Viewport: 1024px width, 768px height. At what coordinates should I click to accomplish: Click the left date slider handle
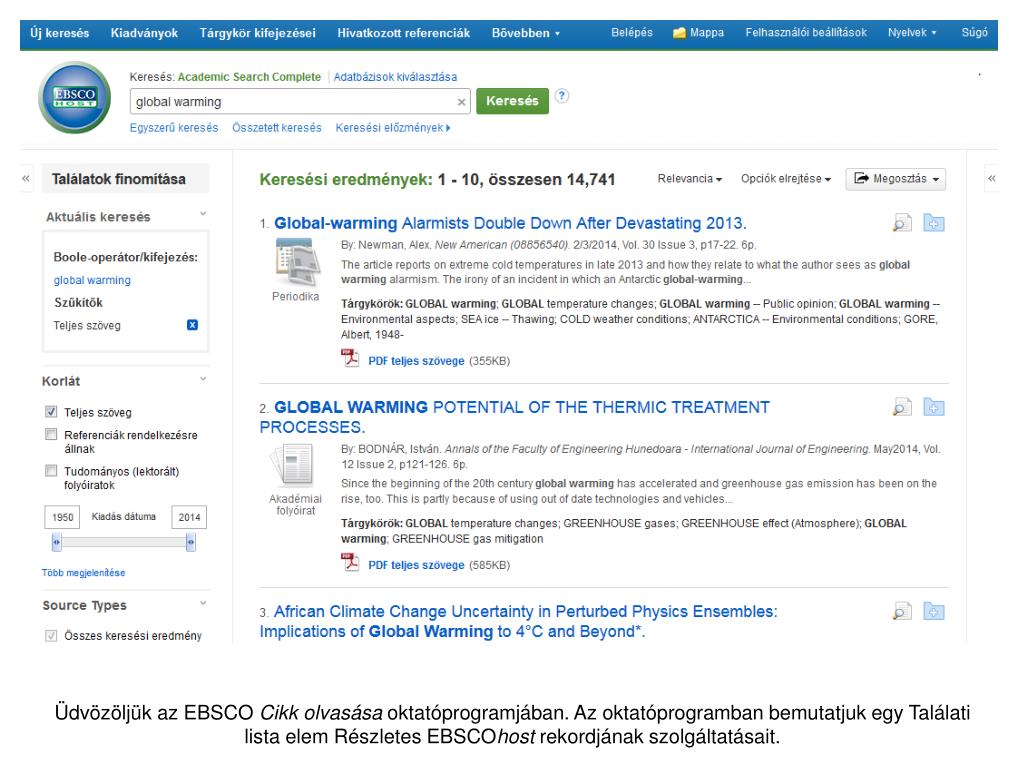coord(57,542)
